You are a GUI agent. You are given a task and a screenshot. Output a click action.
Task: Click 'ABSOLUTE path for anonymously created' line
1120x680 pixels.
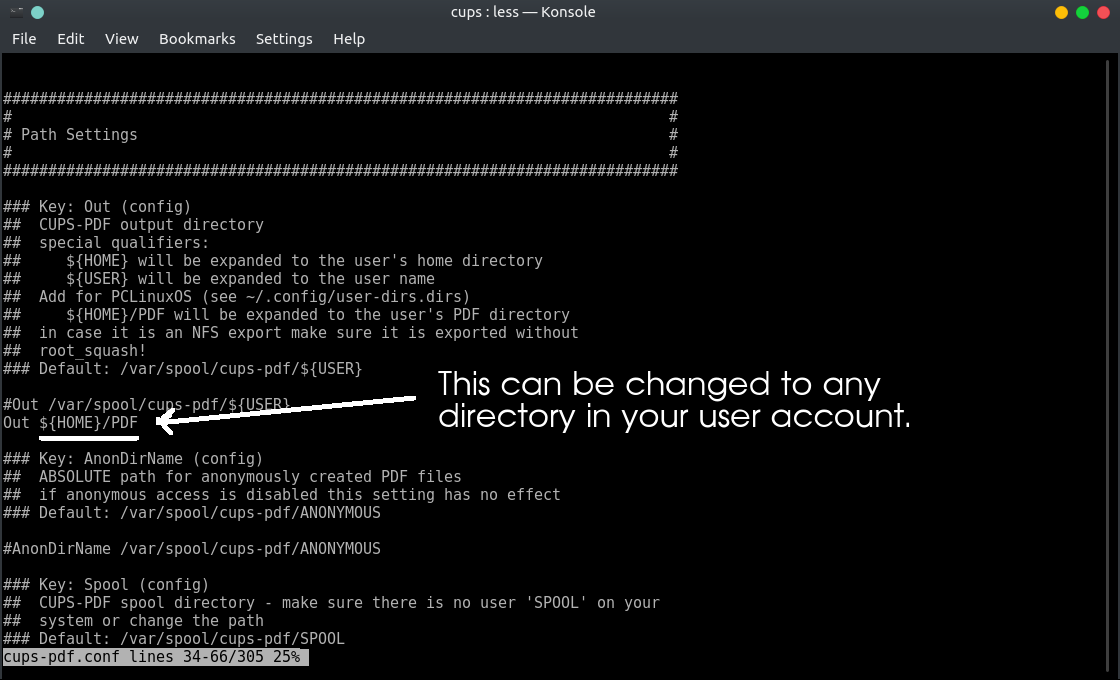click(232, 476)
